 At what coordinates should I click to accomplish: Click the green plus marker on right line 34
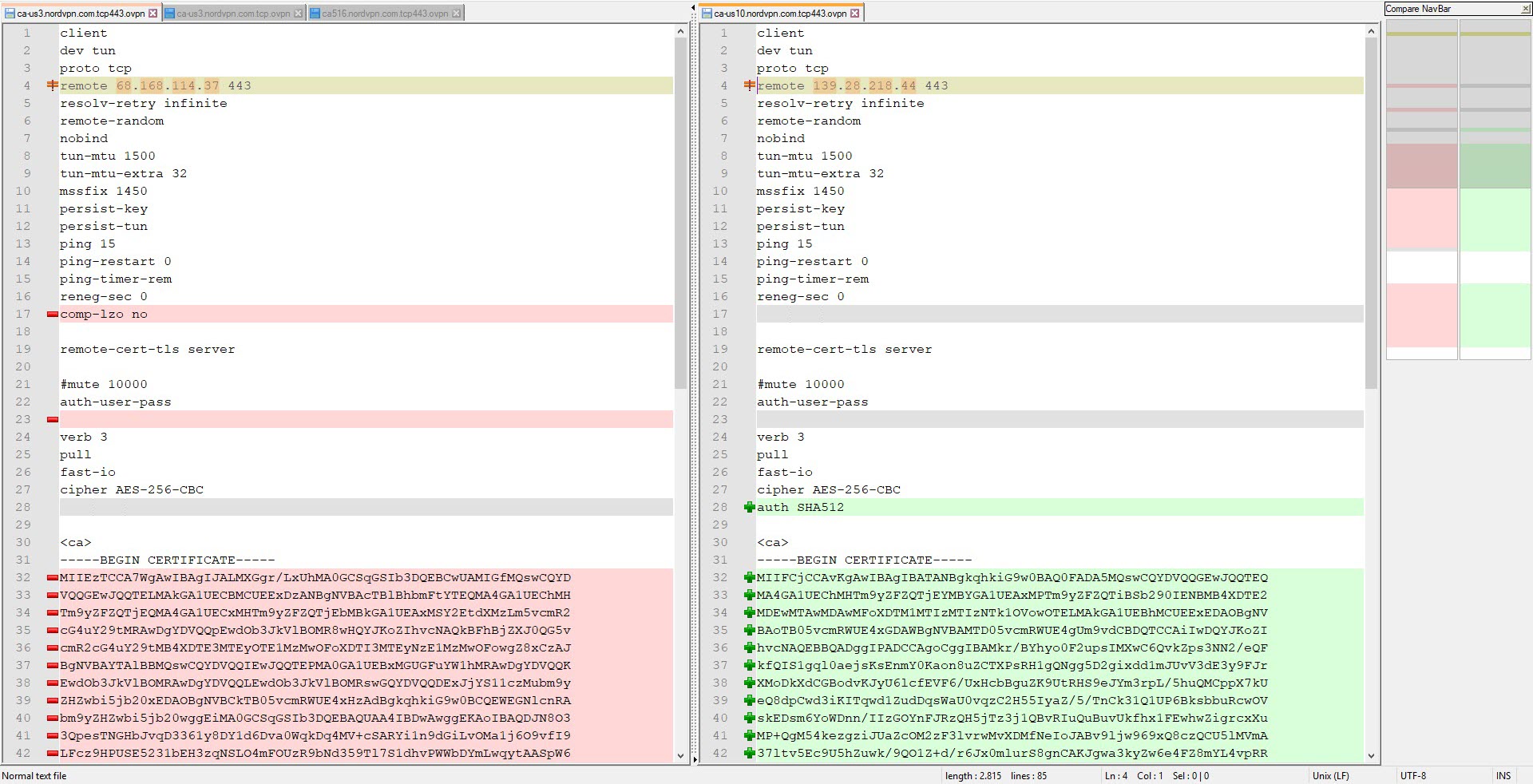(750, 613)
